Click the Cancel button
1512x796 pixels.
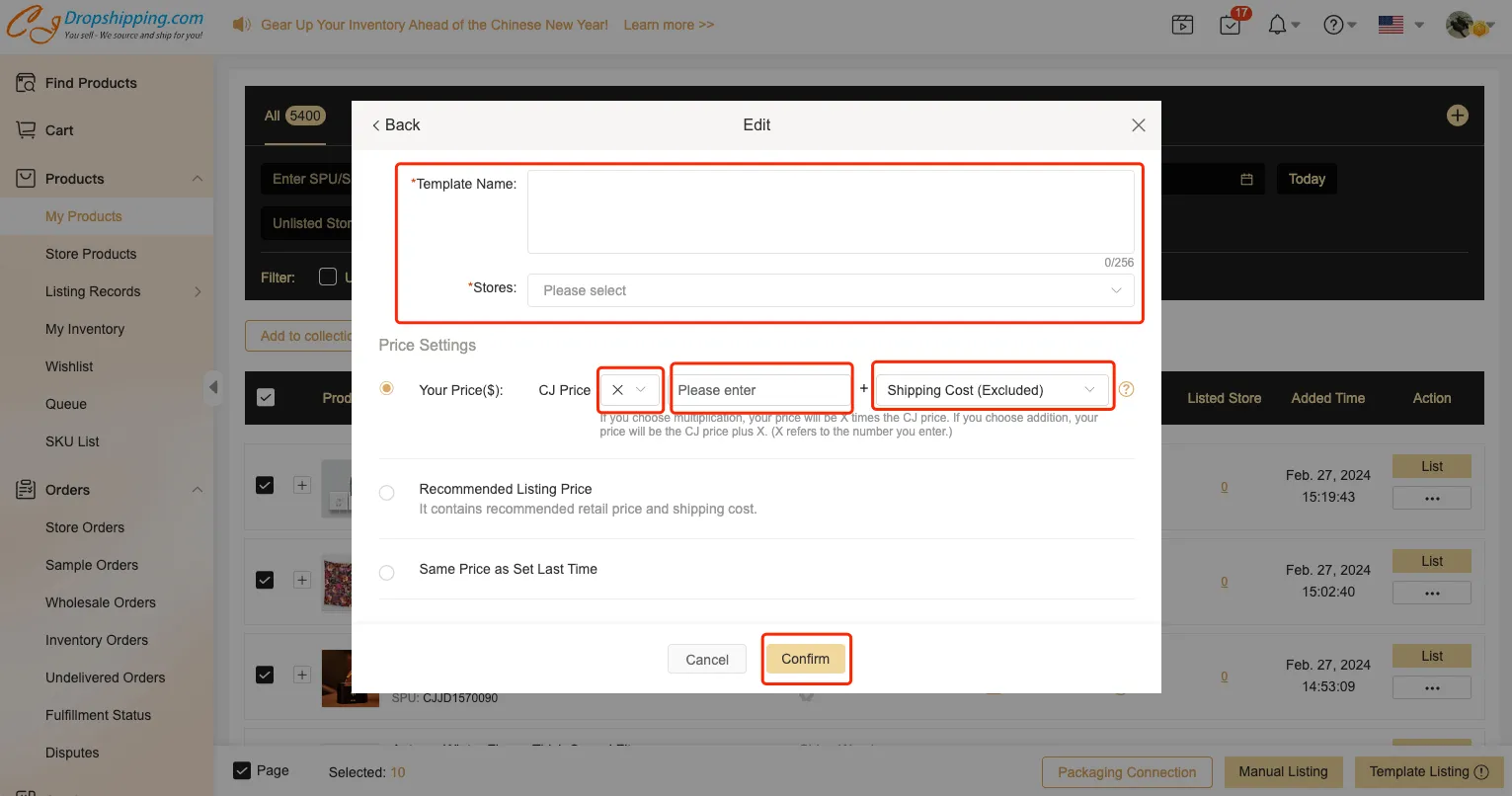pyautogui.click(x=707, y=660)
